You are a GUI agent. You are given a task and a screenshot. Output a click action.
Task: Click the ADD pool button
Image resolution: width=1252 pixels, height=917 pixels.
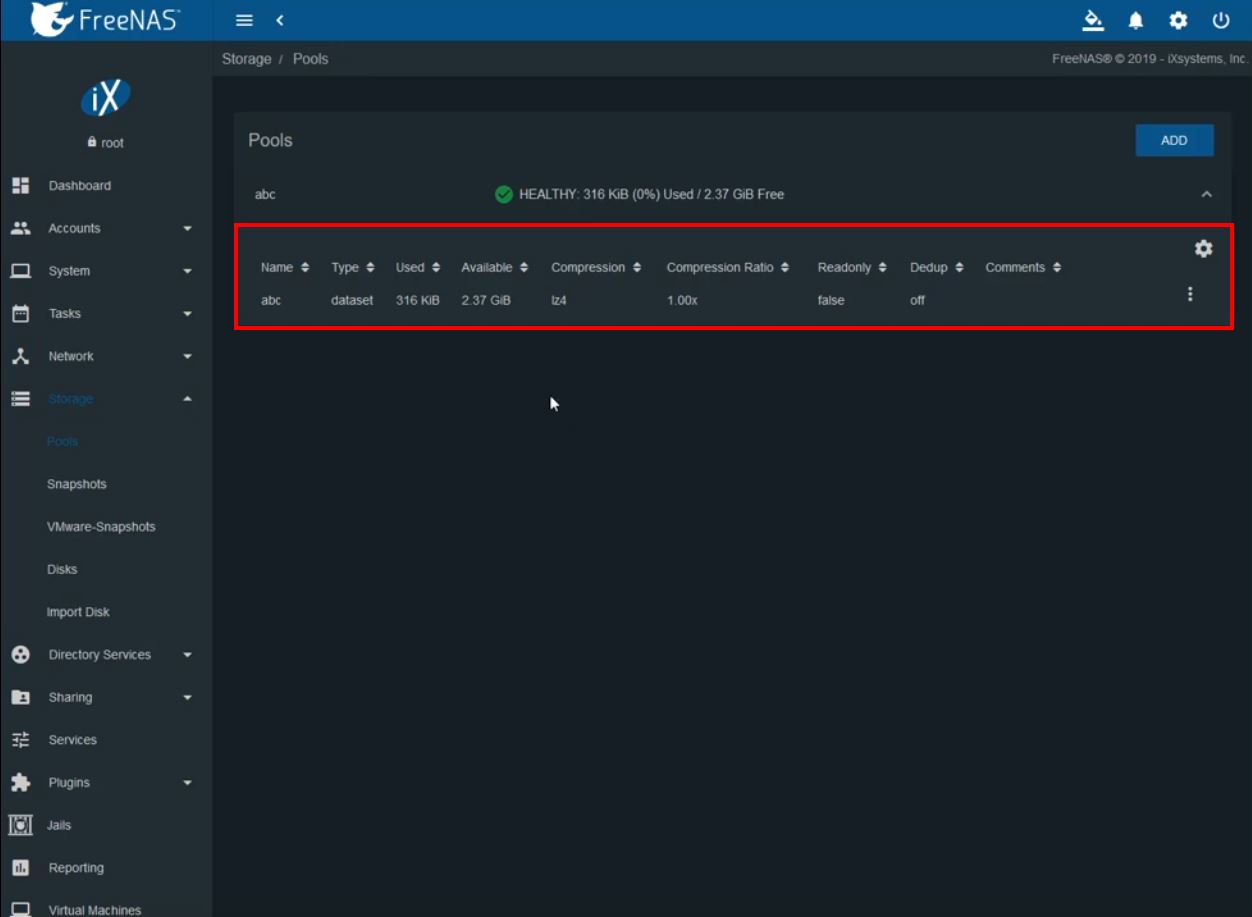click(1174, 141)
